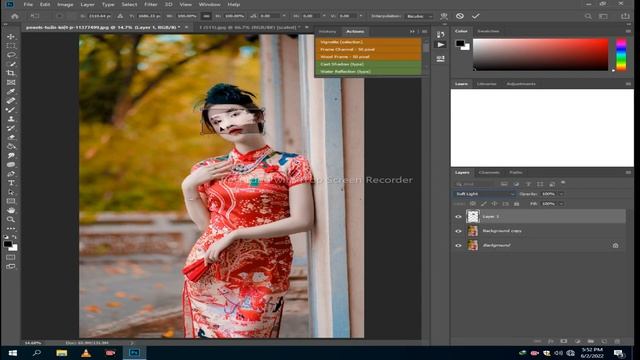Switch to the Adjustments tab
Viewport: 640px width, 360px height.
tap(521, 84)
